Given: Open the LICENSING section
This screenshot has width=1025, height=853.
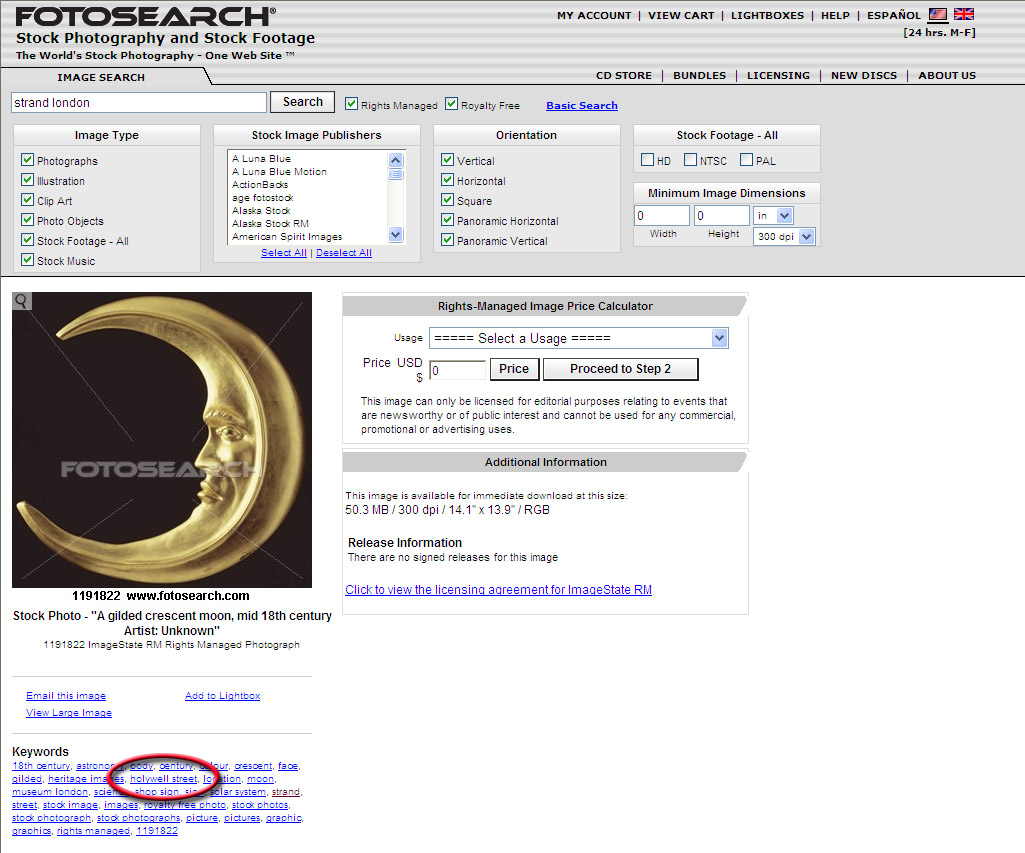Looking at the screenshot, I should click(779, 75).
